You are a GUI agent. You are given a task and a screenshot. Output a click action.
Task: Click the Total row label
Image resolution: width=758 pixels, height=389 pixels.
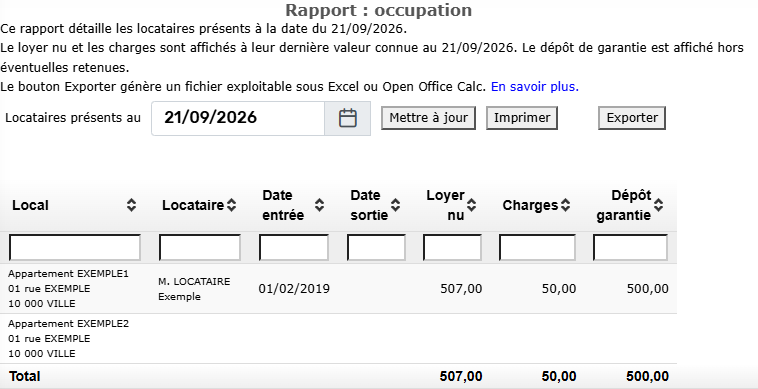pyautogui.click(x=24, y=376)
